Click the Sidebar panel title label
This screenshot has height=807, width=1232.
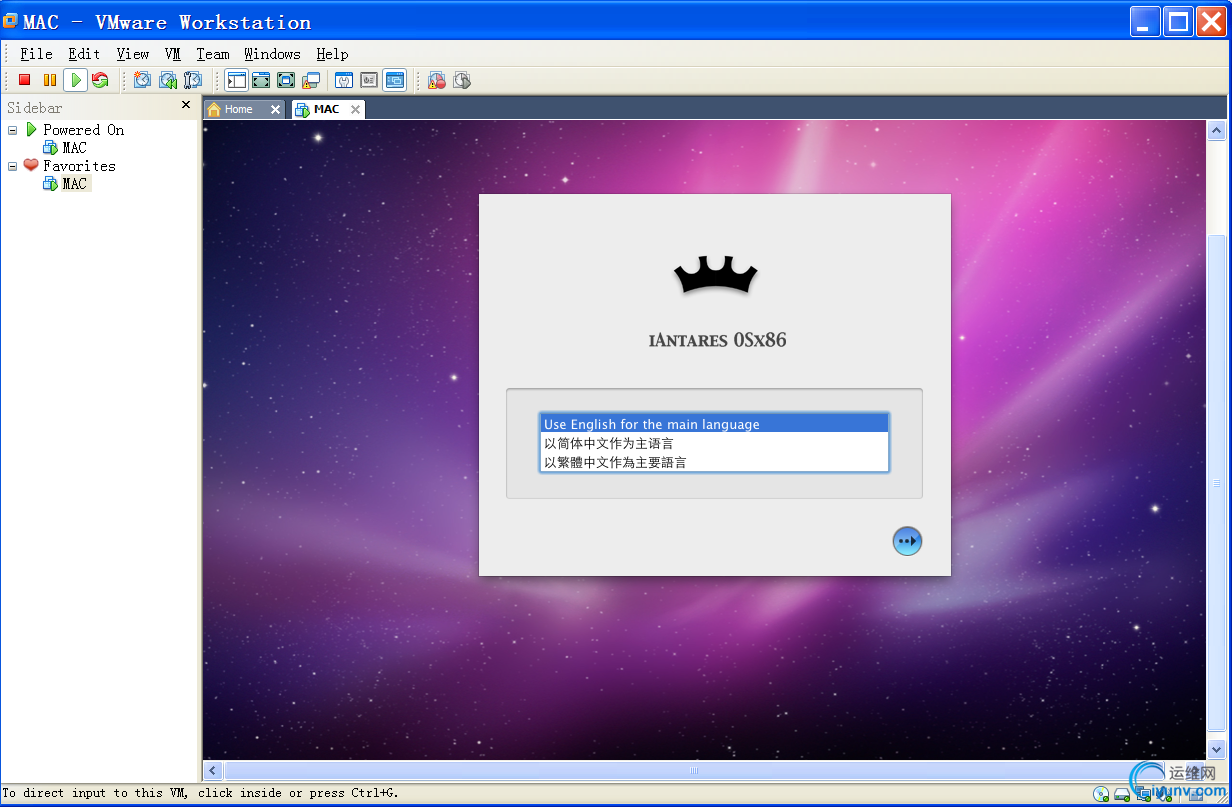click(35, 107)
